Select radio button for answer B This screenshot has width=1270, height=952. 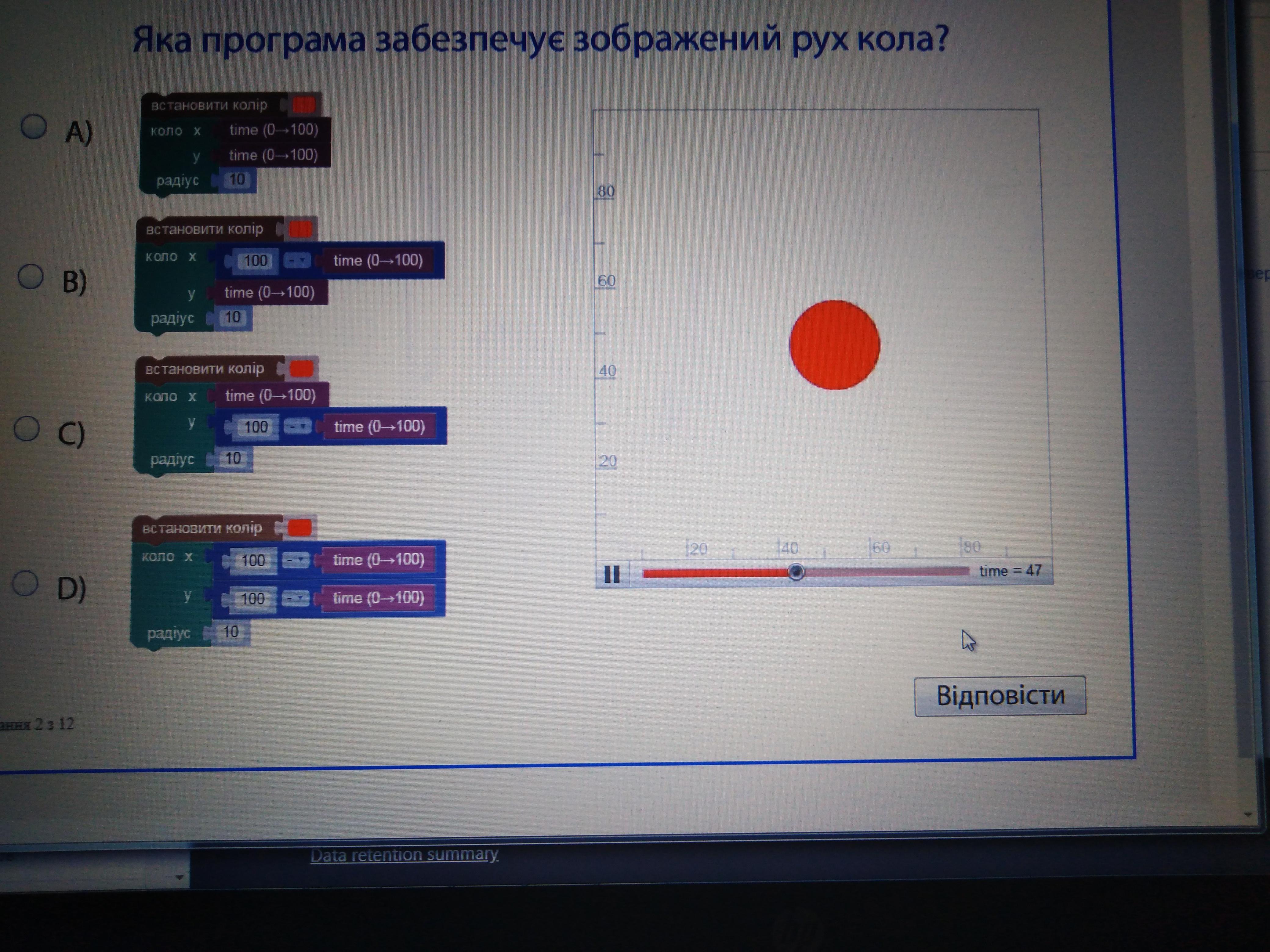(31, 276)
